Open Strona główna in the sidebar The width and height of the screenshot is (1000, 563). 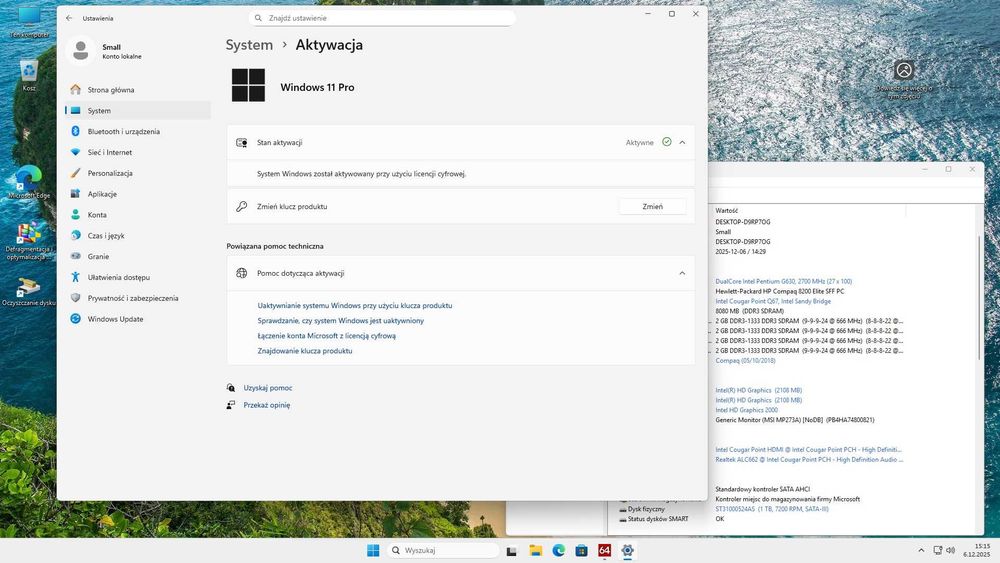pos(137,90)
